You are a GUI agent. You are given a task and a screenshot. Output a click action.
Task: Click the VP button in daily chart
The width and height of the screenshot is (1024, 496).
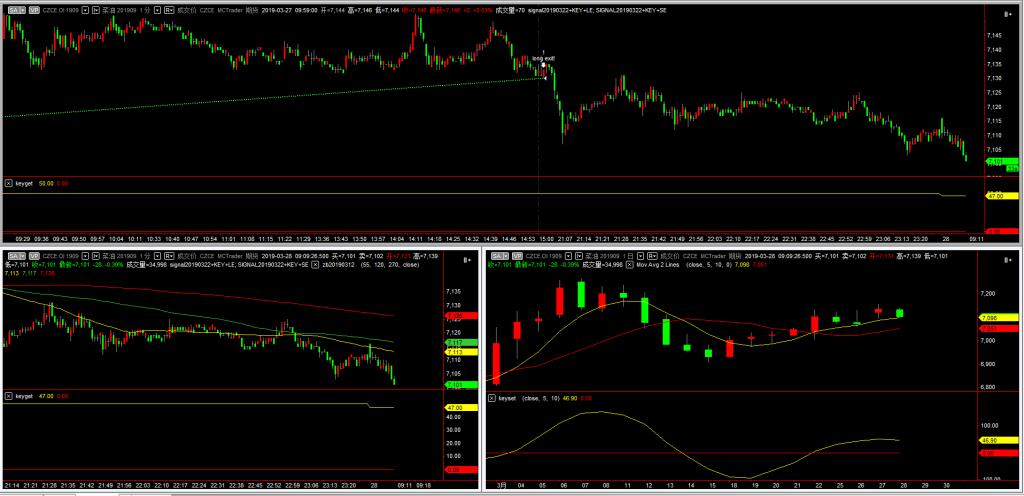click(517, 256)
